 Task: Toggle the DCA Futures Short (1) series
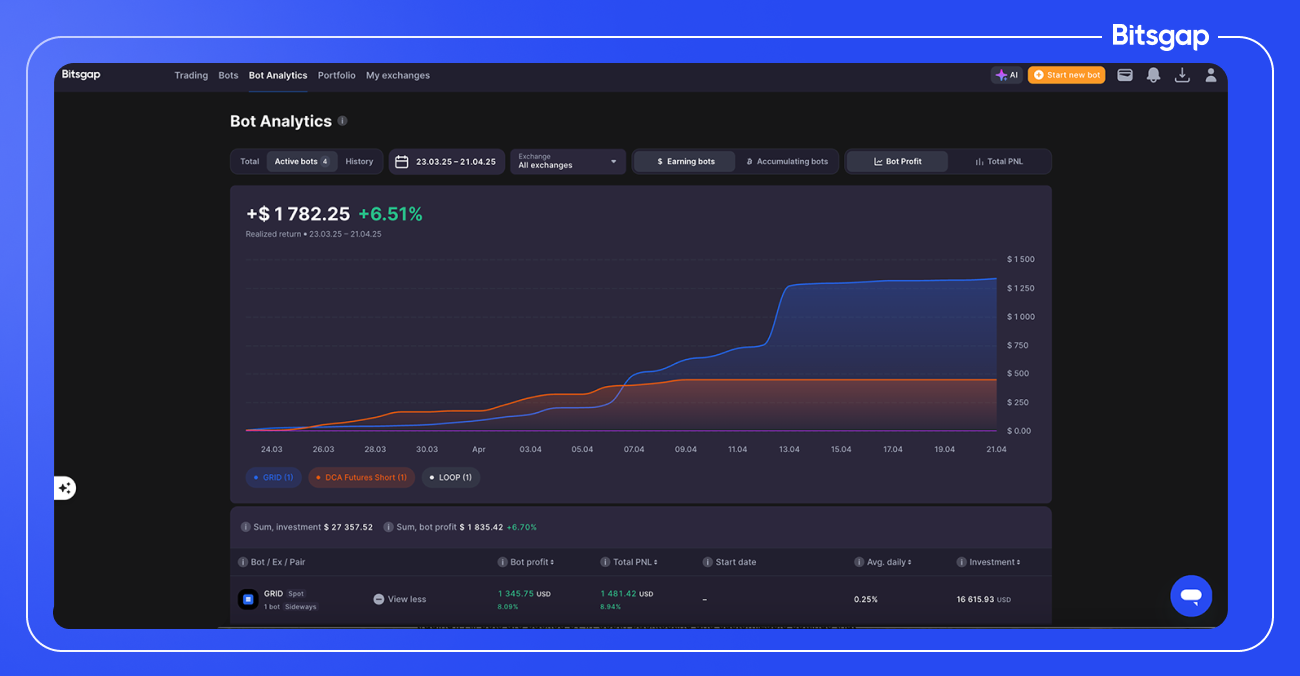(x=361, y=478)
